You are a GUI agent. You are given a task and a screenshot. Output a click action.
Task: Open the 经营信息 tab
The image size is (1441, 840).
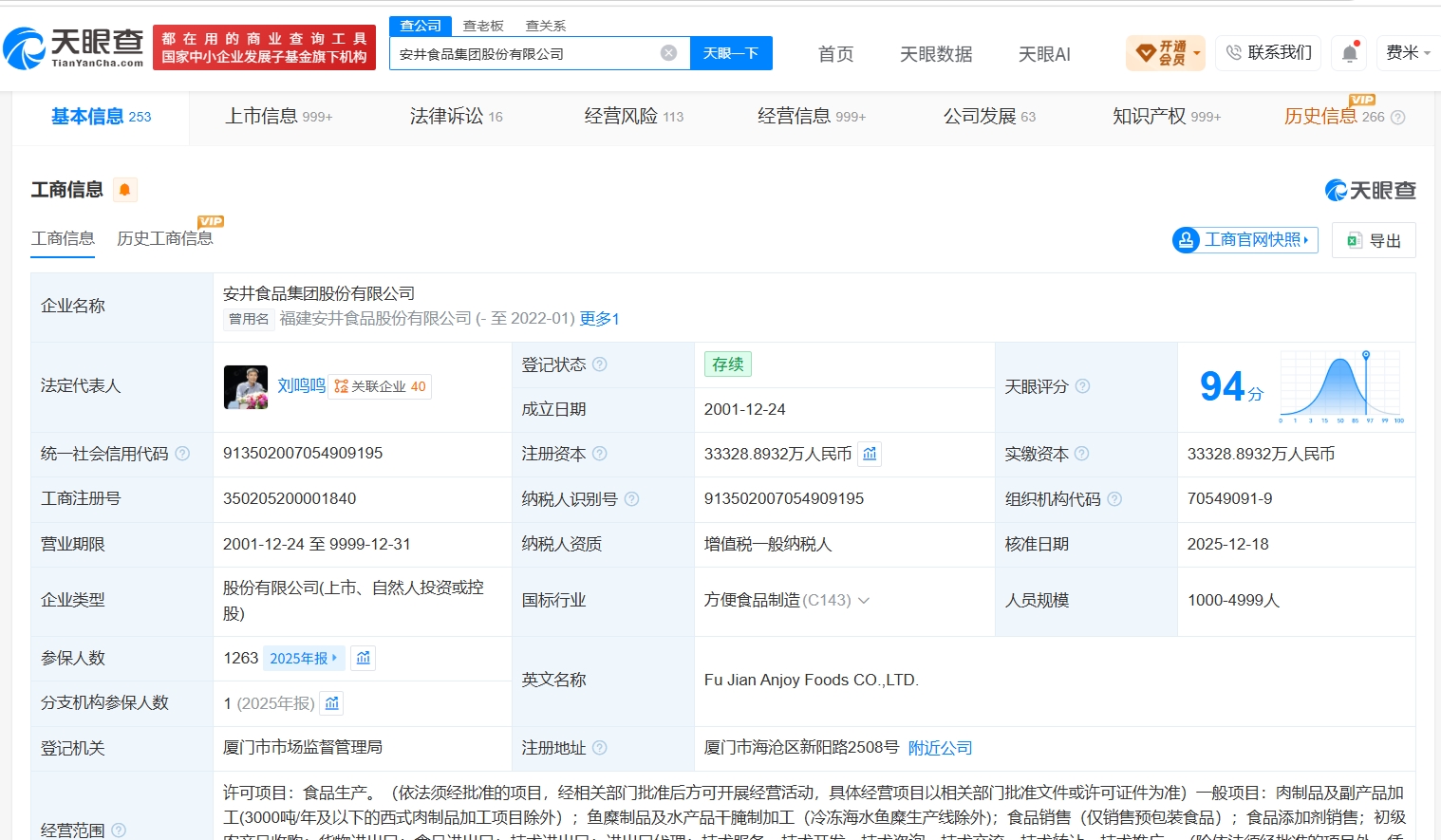click(811, 117)
